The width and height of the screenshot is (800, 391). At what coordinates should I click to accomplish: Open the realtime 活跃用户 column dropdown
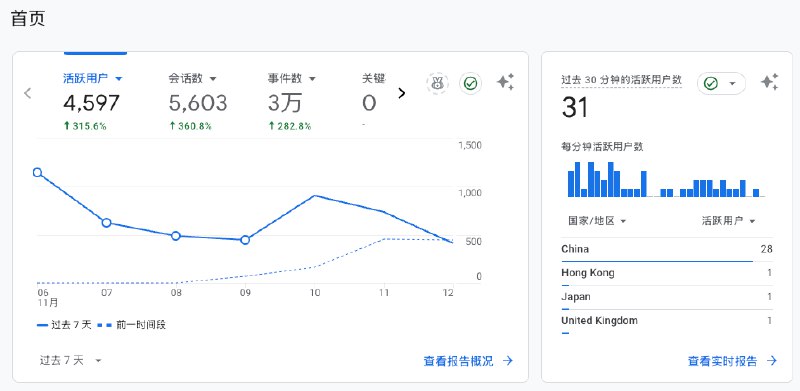click(728, 221)
